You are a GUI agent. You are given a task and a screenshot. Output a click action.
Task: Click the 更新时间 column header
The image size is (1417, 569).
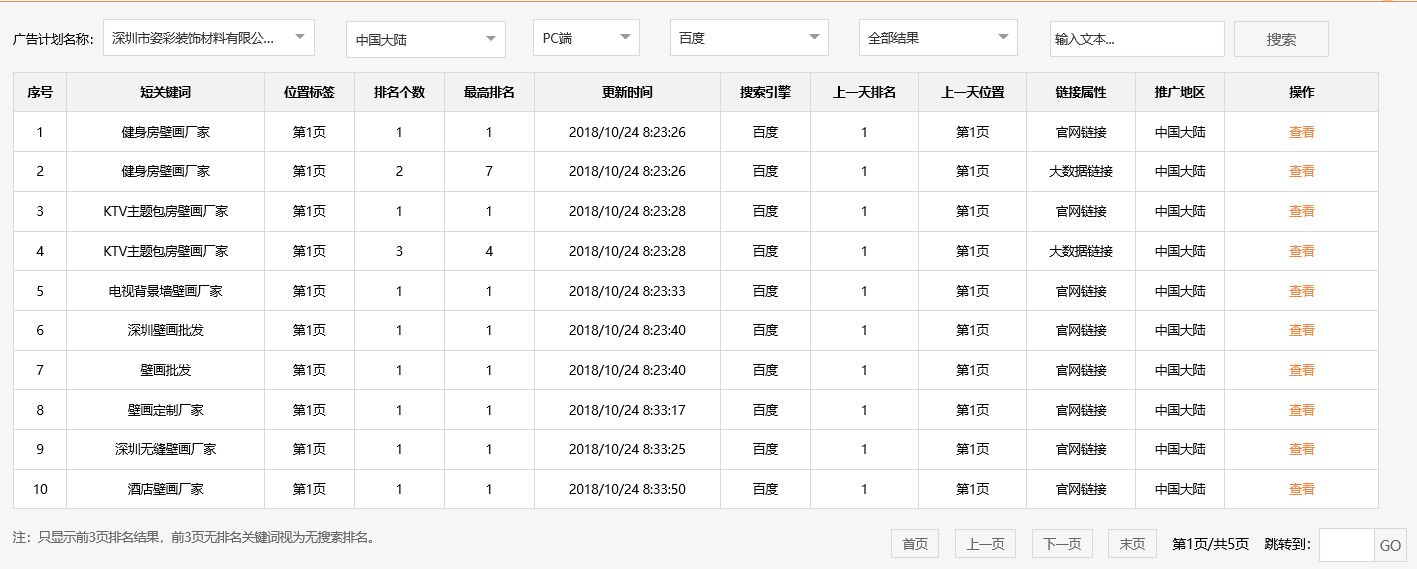tap(627, 92)
